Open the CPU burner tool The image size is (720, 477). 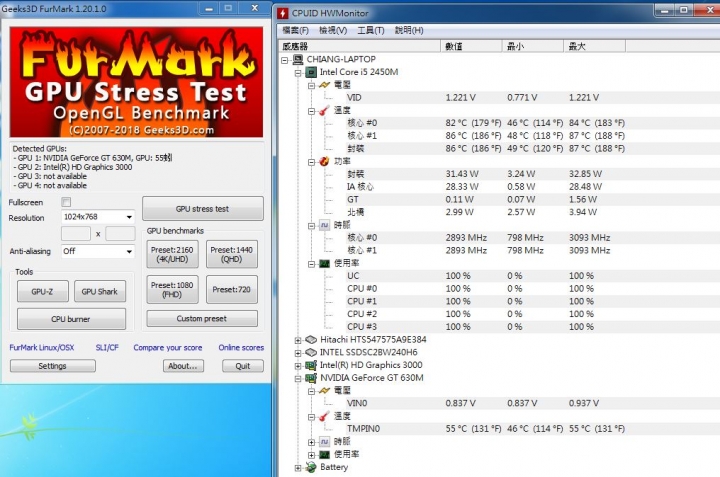(71, 319)
